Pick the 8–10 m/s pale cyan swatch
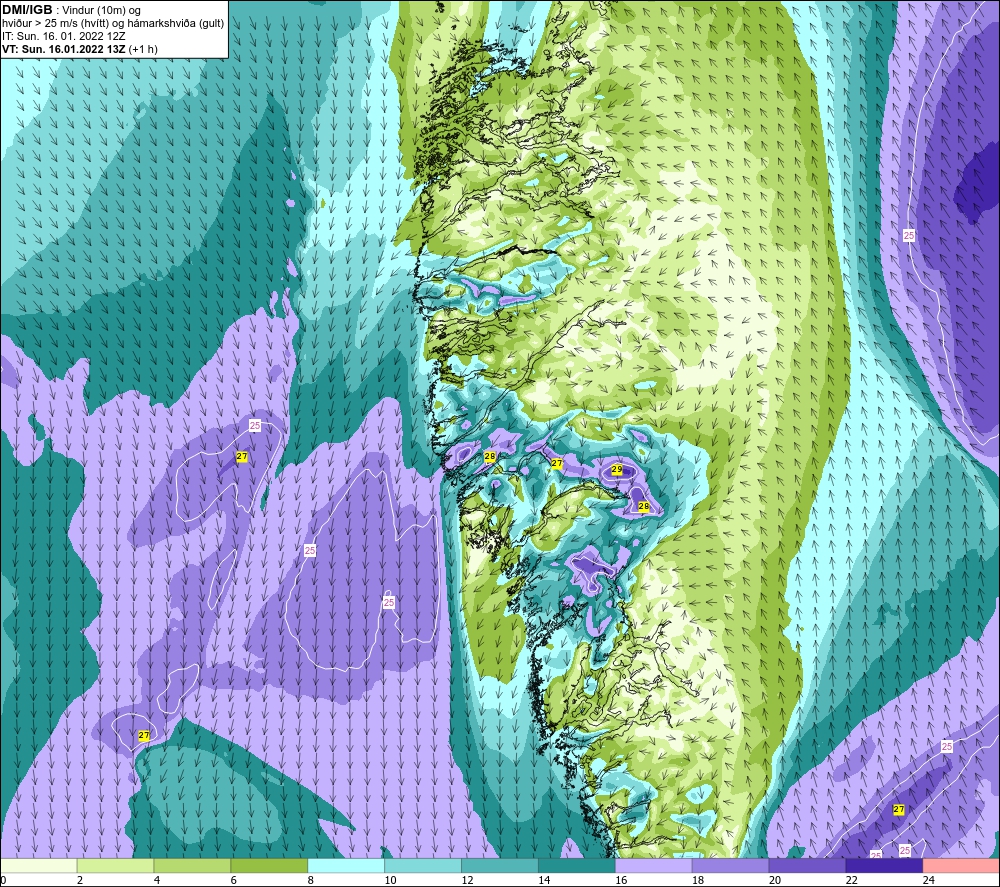The image size is (1000, 887). 346,865
